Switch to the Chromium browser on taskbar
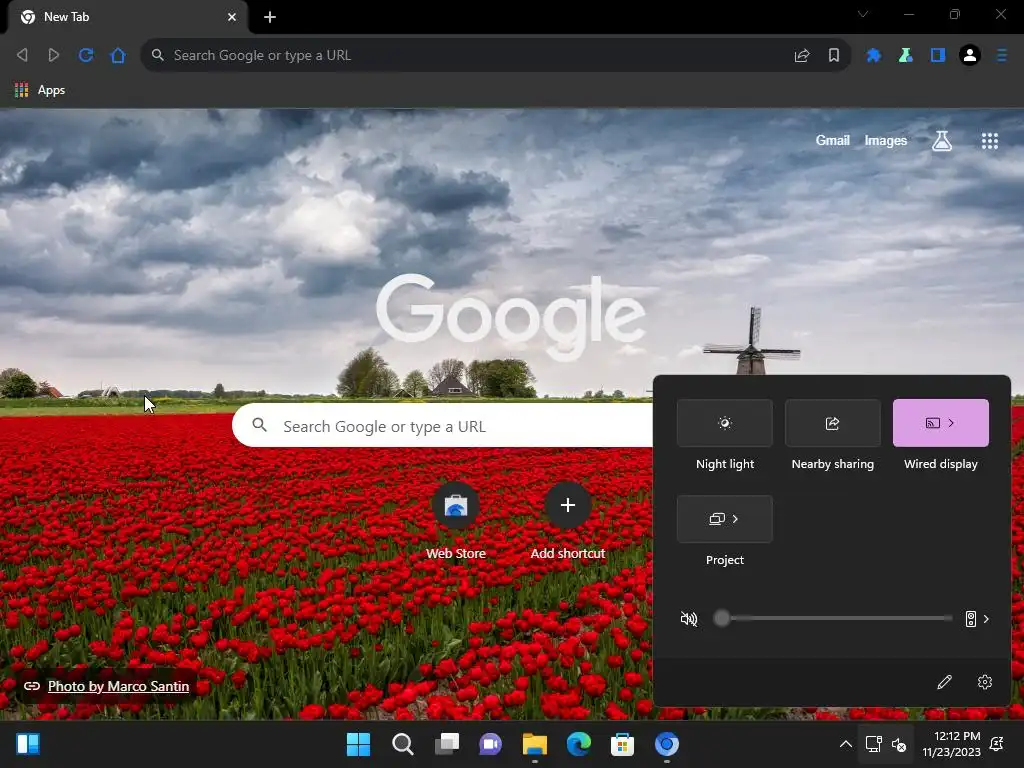This screenshot has width=1024, height=768. (667, 744)
